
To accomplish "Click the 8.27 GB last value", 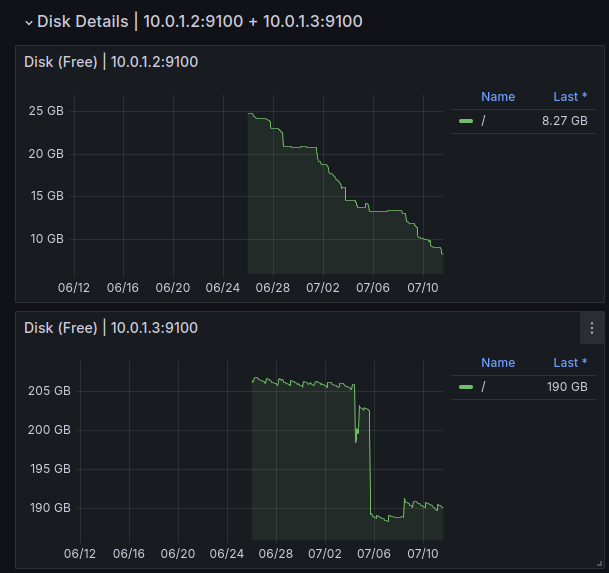I will click(x=565, y=121).
